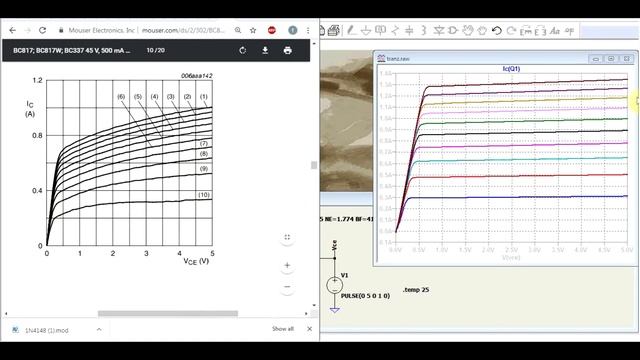Open the red adblock extension icon
This screenshot has height=360, width=640.
(272, 30)
